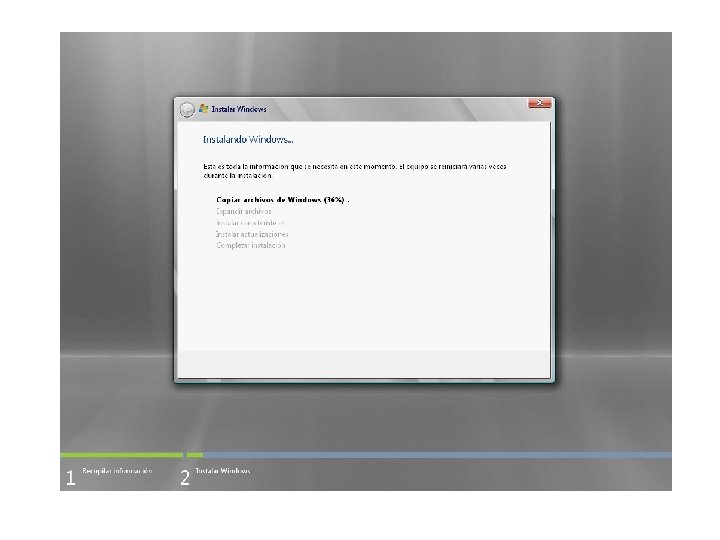This screenshot has width=720, height=540.
Task: Click stage 1 'Recopilar información' label
Action: pos(117,471)
